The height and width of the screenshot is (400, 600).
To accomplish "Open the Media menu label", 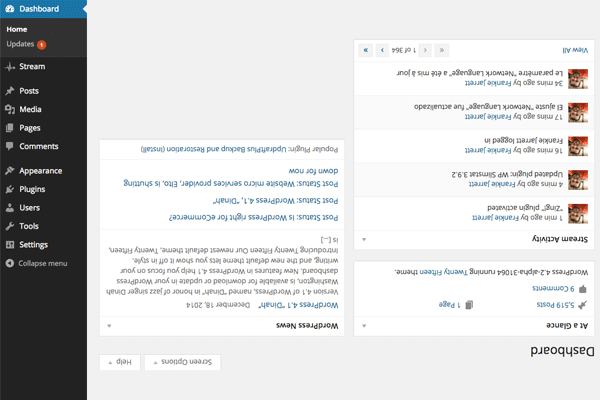I will pos(30,109).
